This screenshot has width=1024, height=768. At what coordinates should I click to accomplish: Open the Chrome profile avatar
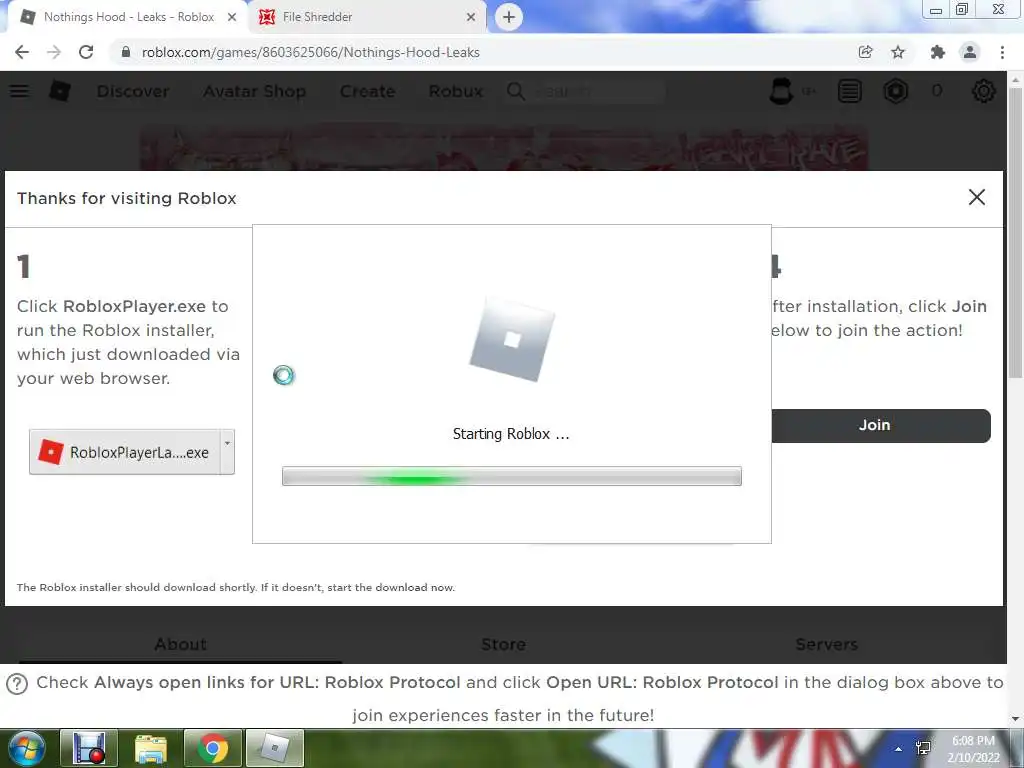(x=970, y=52)
